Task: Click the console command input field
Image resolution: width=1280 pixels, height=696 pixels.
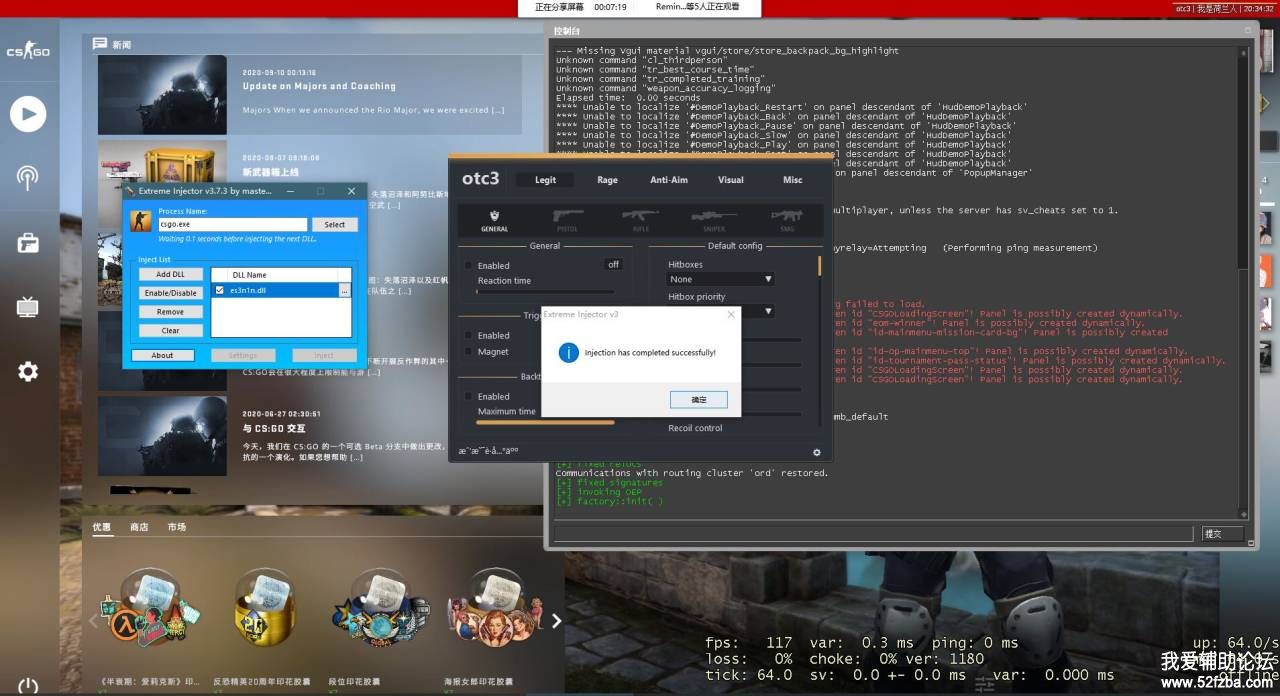Action: pyautogui.click(x=875, y=534)
